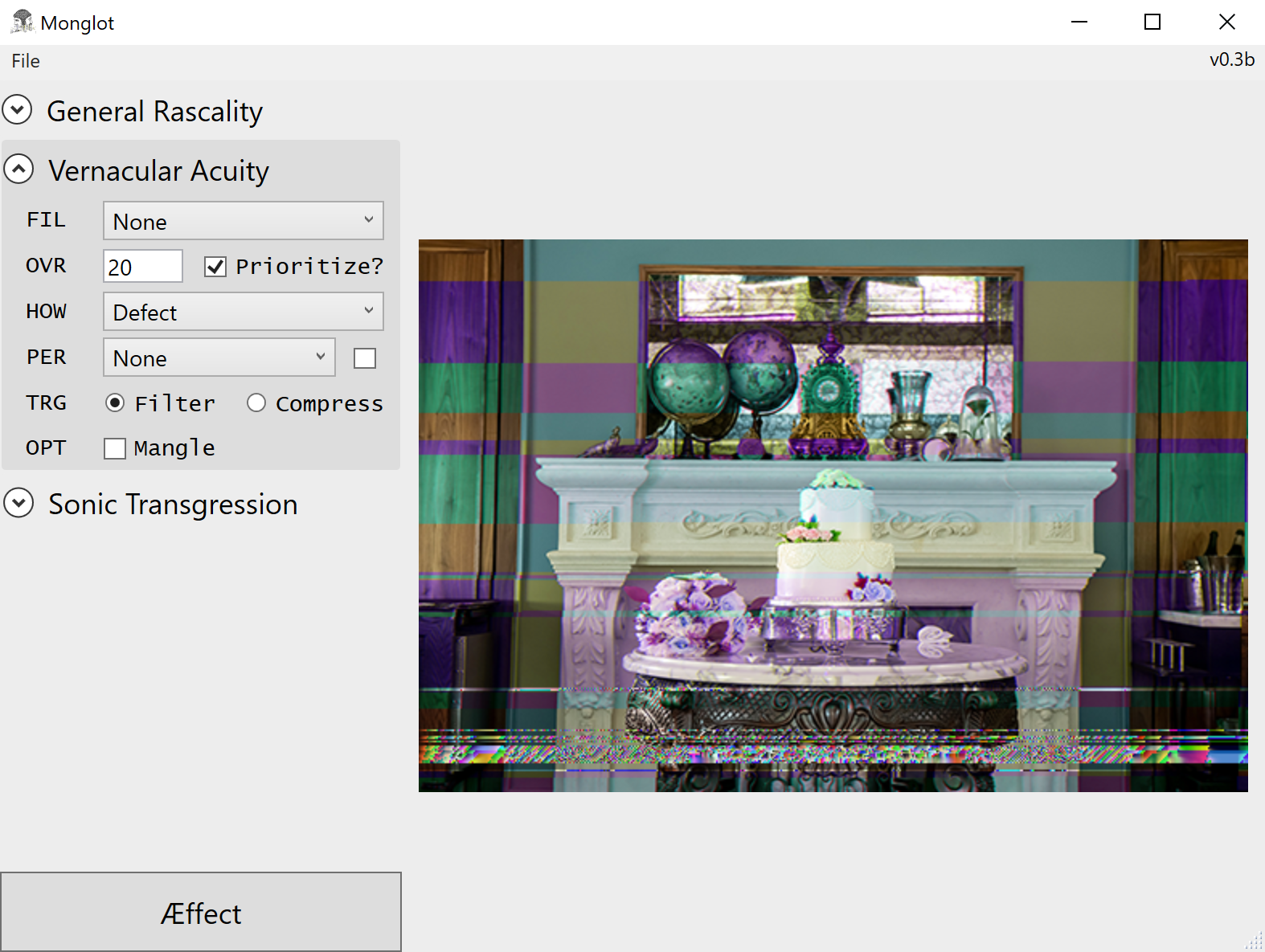Click the OVR row label
1265x952 pixels.
[x=46, y=266]
